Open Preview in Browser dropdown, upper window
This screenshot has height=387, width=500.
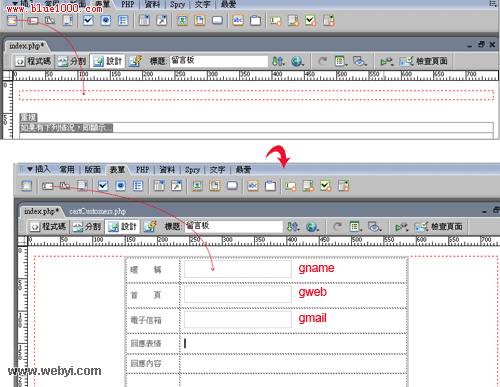pyautogui.click(x=297, y=61)
